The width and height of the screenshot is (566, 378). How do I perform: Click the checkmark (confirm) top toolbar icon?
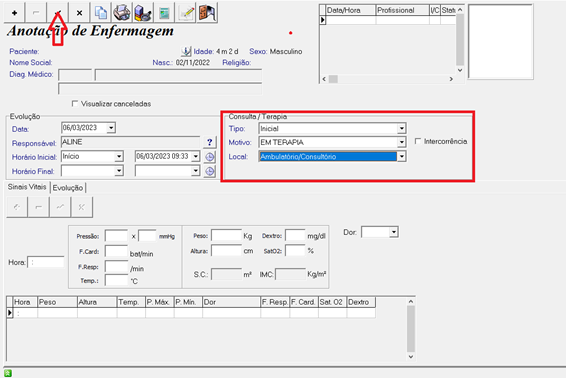click(x=58, y=13)
